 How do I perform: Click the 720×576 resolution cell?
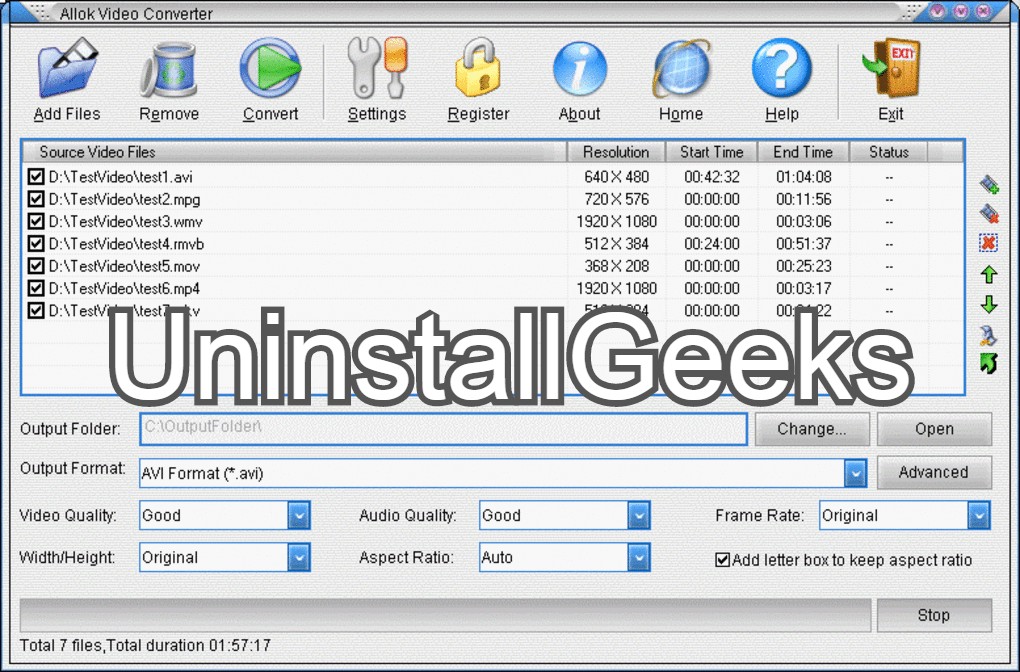pos(616,199)
